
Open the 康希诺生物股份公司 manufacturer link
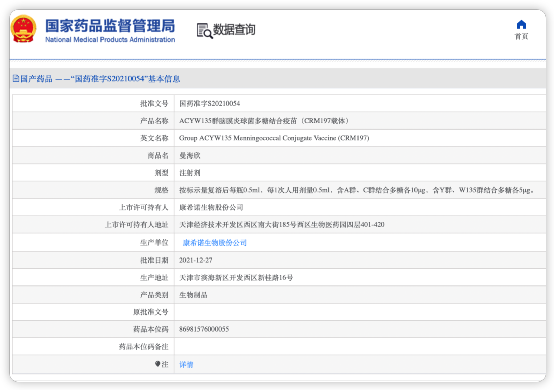214,243
